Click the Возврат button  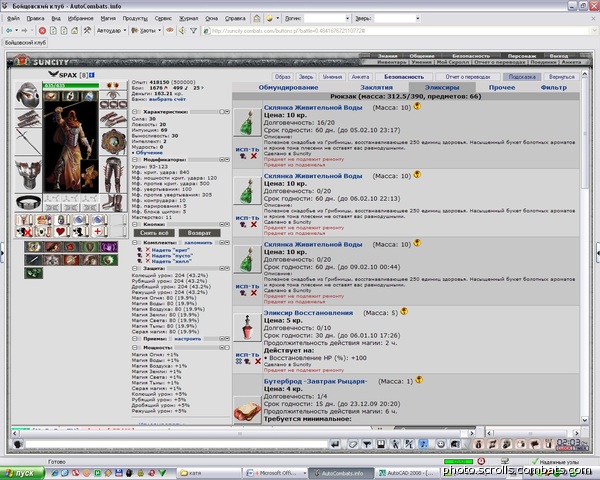pos(199,233)
